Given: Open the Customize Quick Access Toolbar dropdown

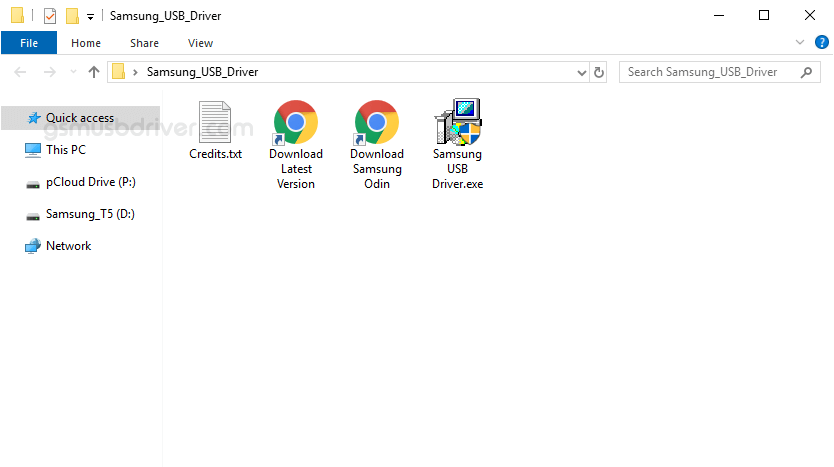Looking at the screenshot, I should tap(90, 17).
